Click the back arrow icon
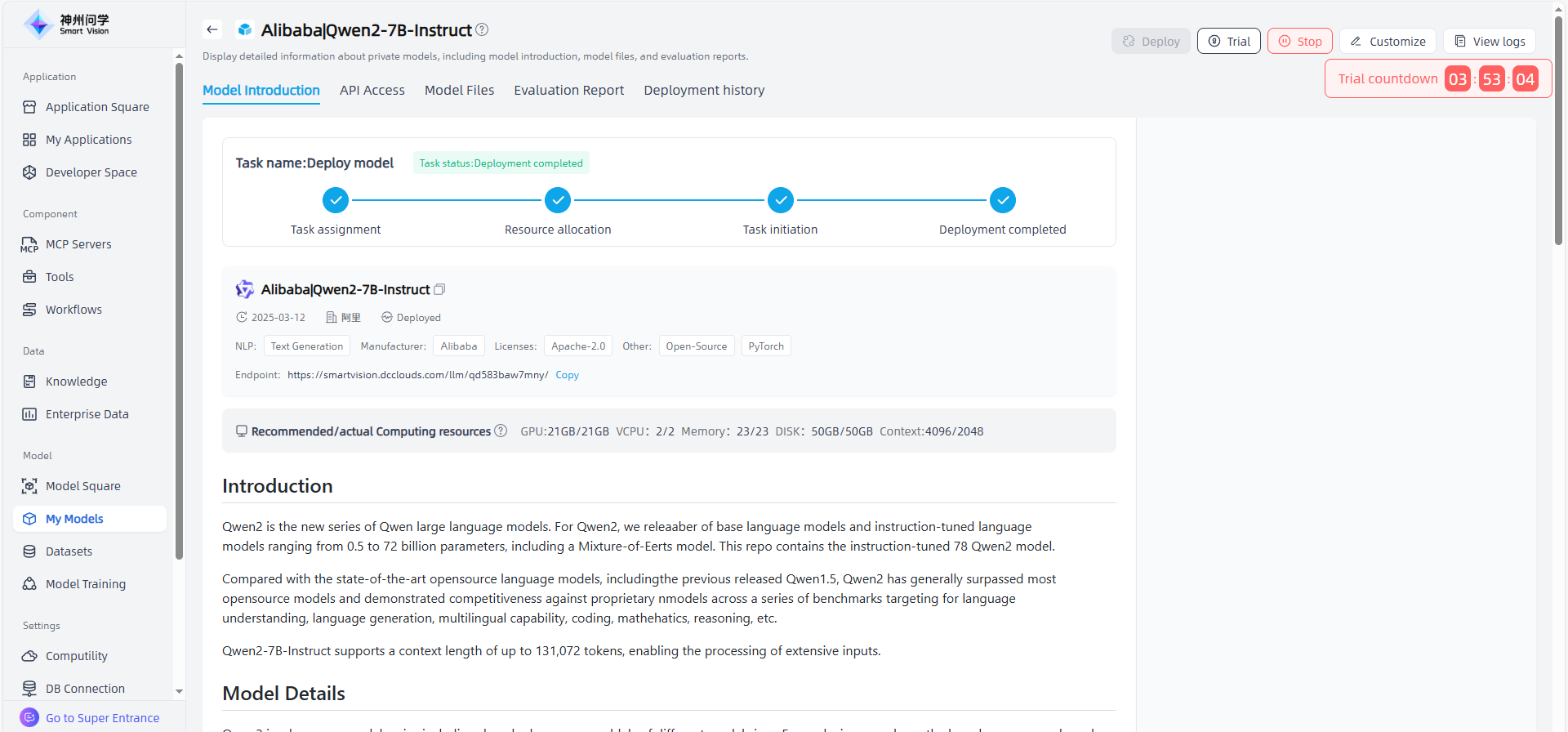Image resolution: width=1568 pixels, height=732 pixels. 212,29
